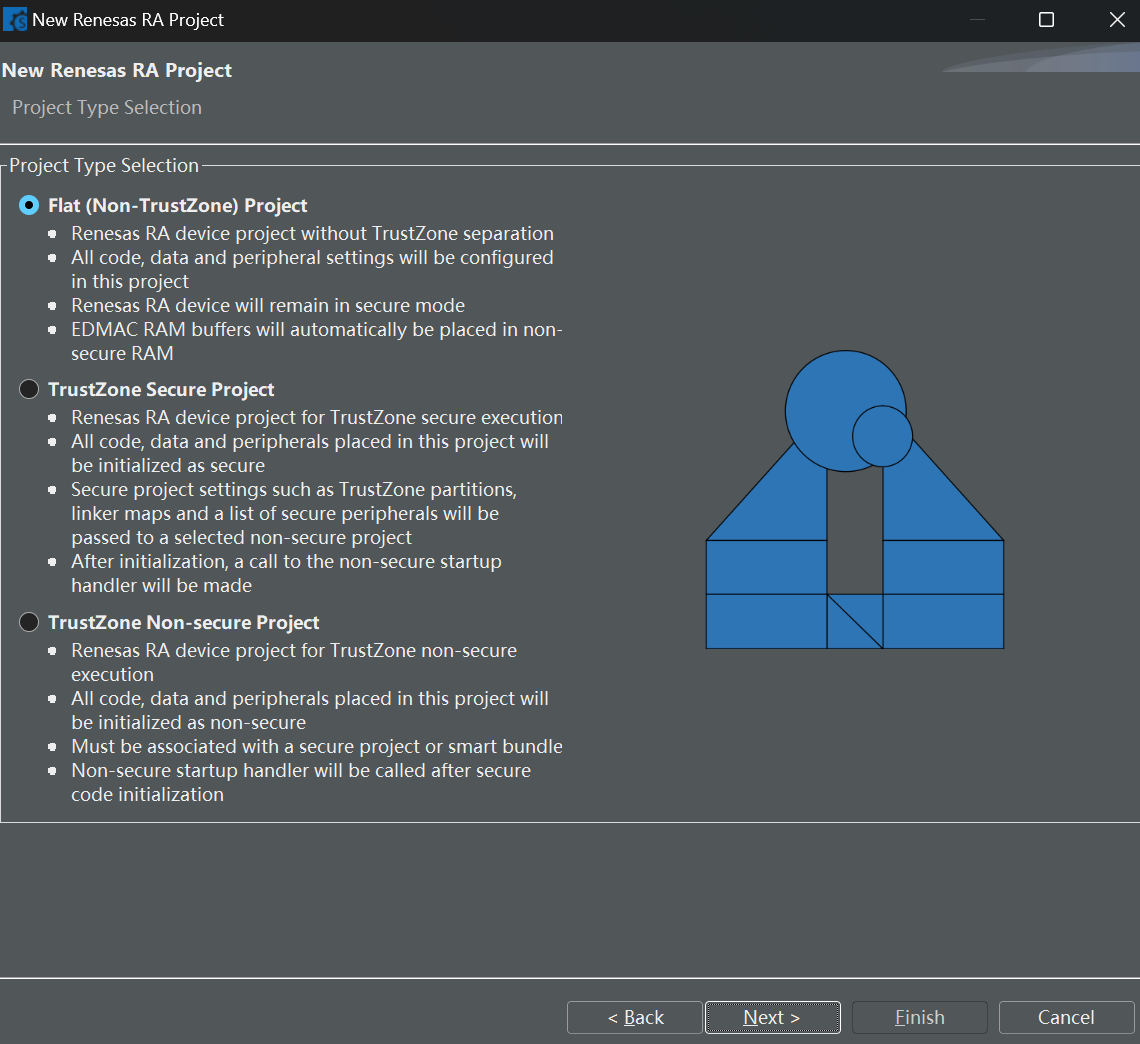Image resolution: width=1140 pixels, height=1044 pixels.
Task: Click bullet ending 'be initialized as non-secure'
Action: coord(310,710)
